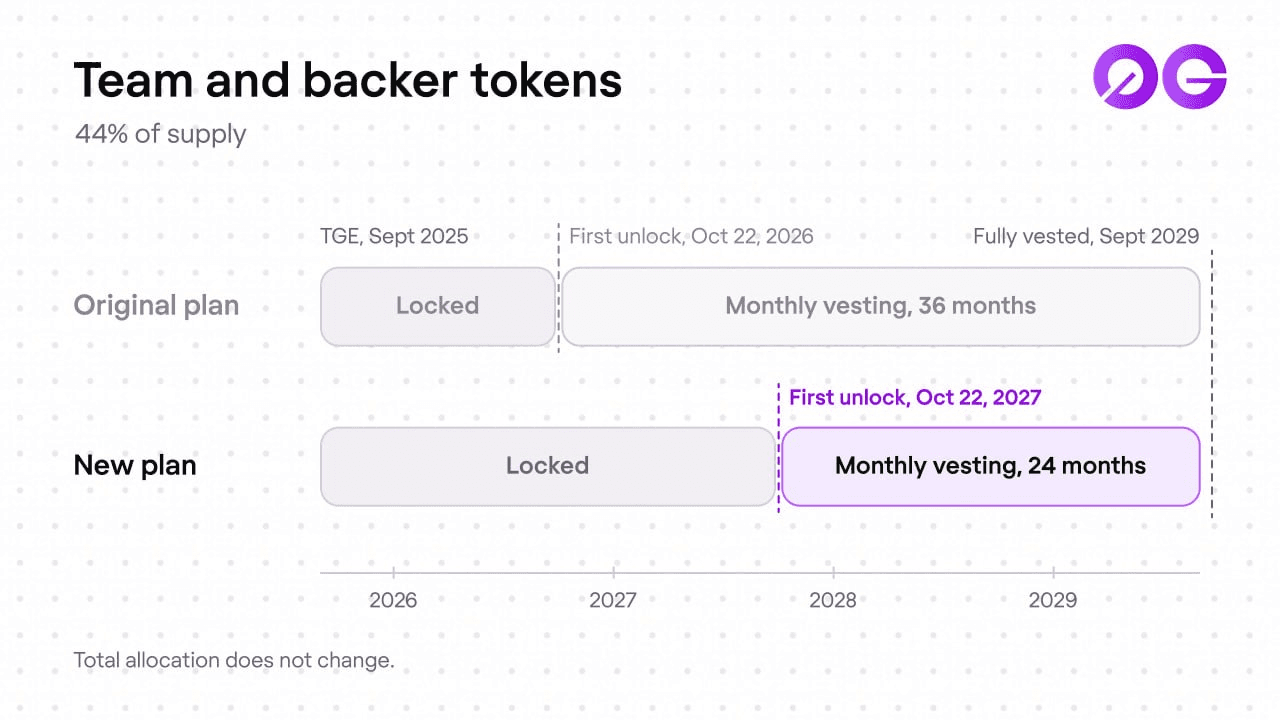
Task: Click the purple 0G logo
Action: tap(1160, 76)
